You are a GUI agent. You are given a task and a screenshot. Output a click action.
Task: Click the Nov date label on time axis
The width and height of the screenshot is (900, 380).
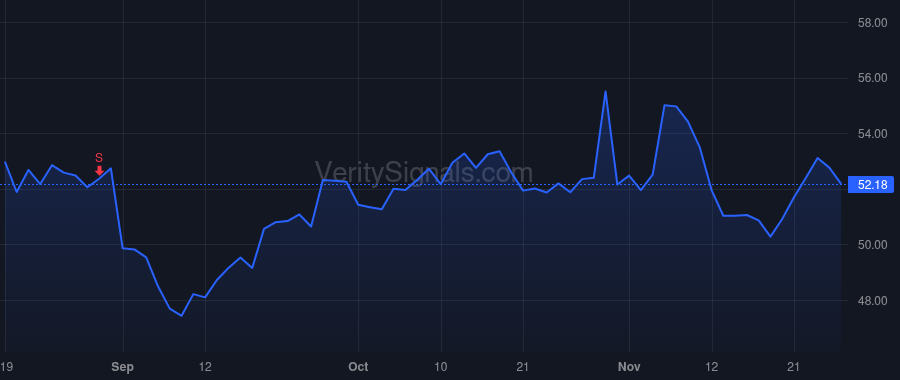point(630,367)
